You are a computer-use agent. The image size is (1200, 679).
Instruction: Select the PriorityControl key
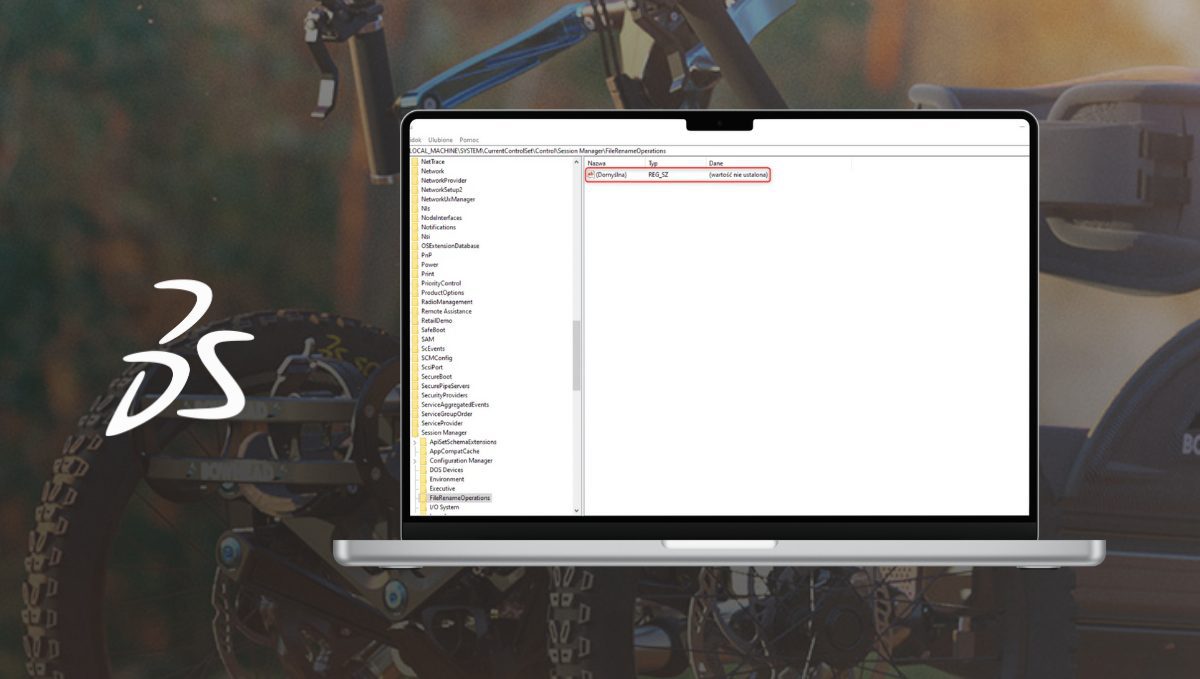(x=442, y=283)
